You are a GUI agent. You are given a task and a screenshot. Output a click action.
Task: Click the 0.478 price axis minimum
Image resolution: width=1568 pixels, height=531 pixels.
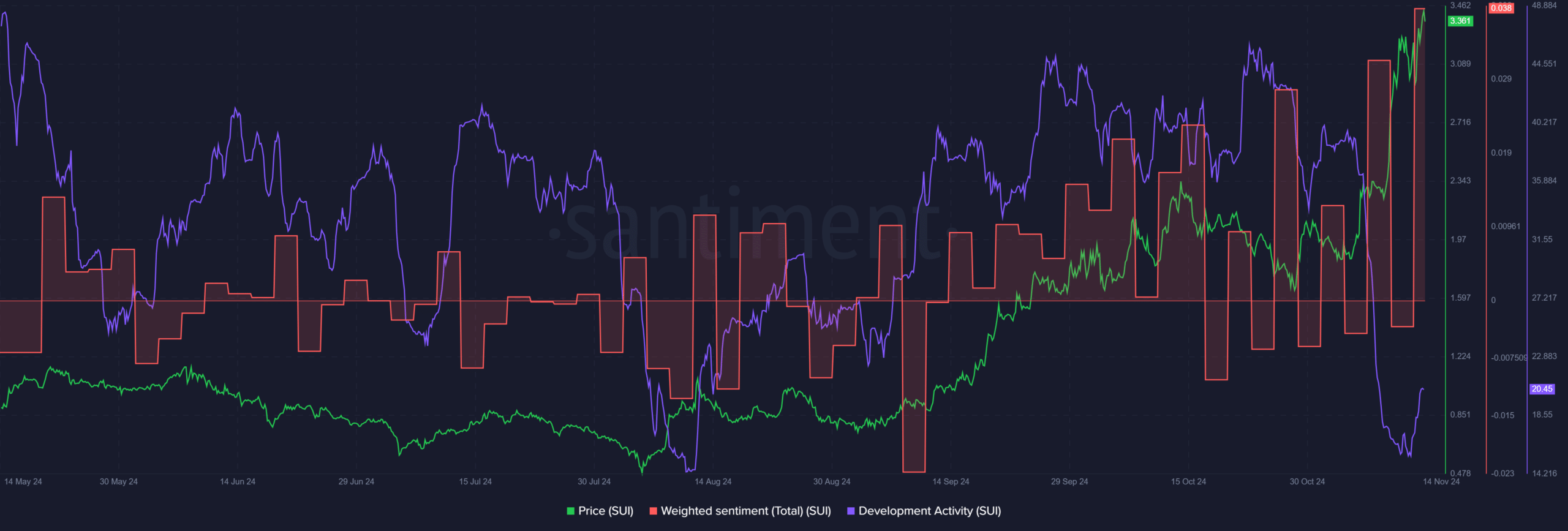(1460, 473)
